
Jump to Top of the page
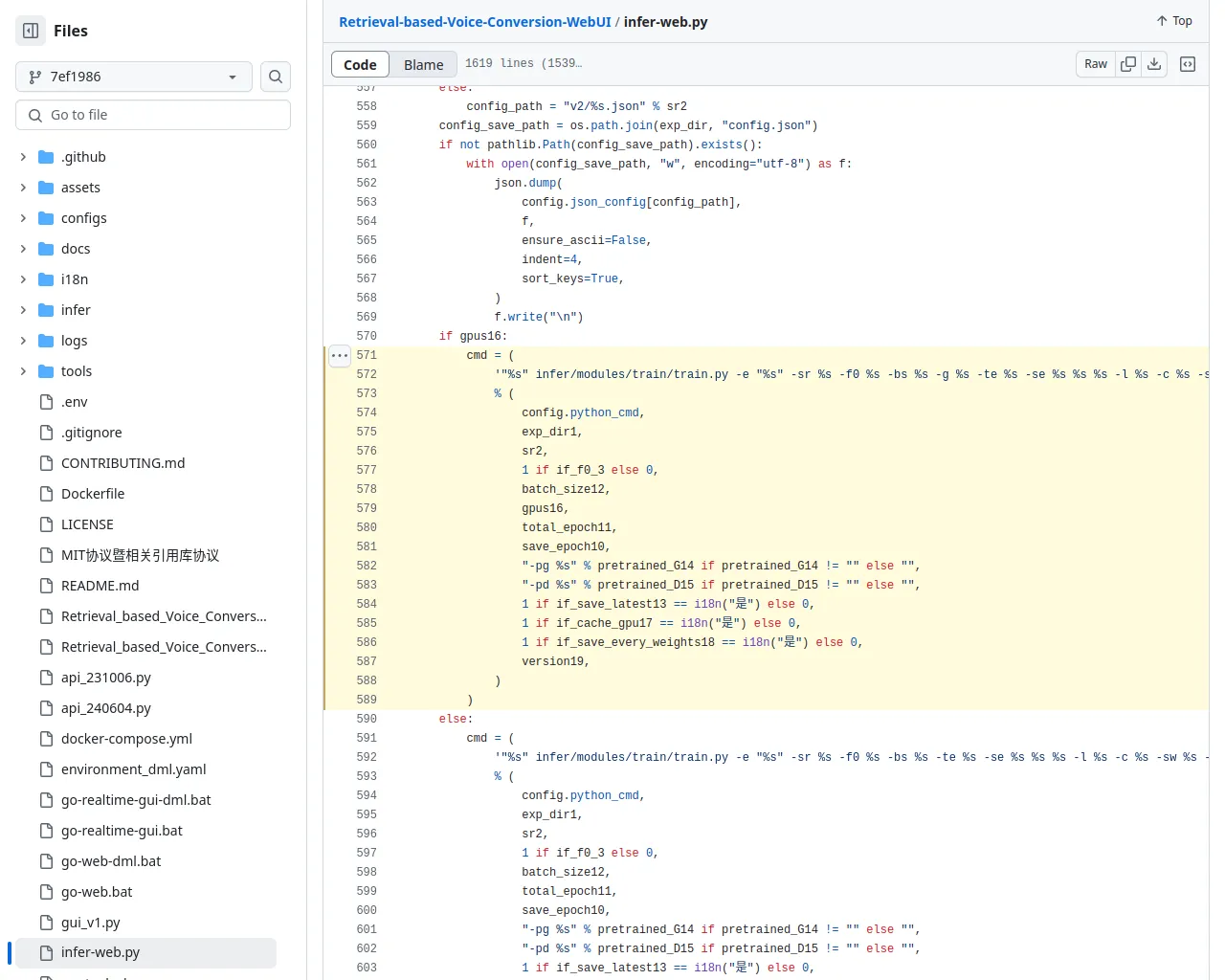(x=1174, y=21)
